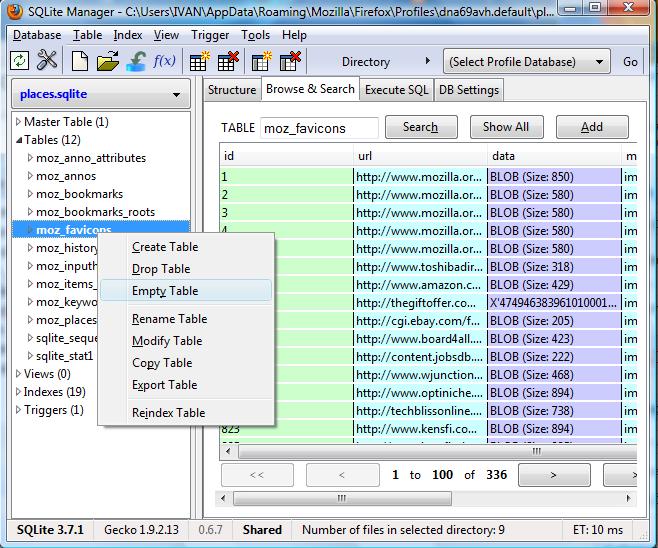Click the Refresh icon in toolbar

coord(19,61)
